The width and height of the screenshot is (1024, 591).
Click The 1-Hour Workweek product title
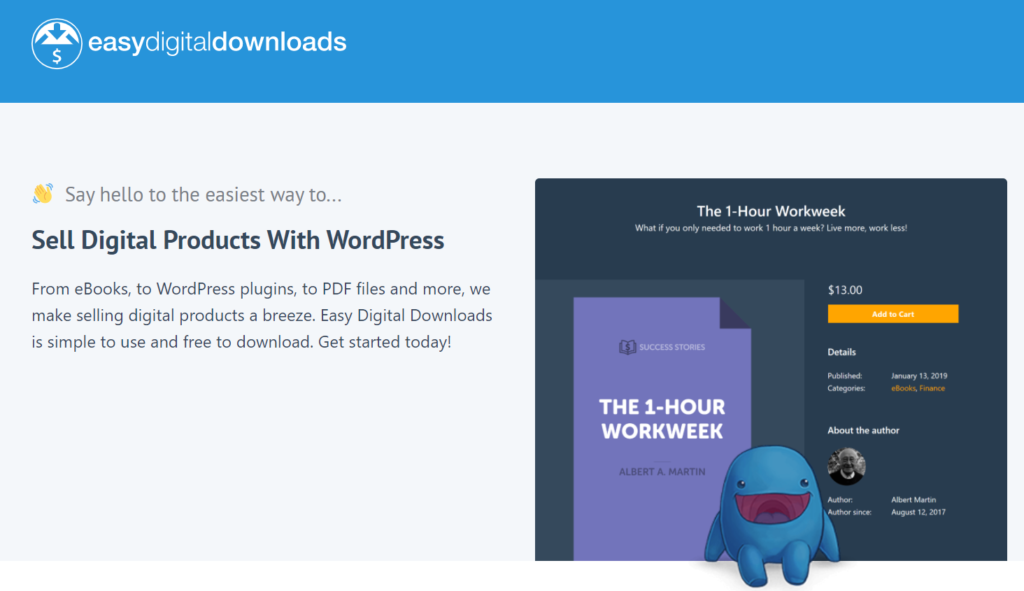click(771, 211)
